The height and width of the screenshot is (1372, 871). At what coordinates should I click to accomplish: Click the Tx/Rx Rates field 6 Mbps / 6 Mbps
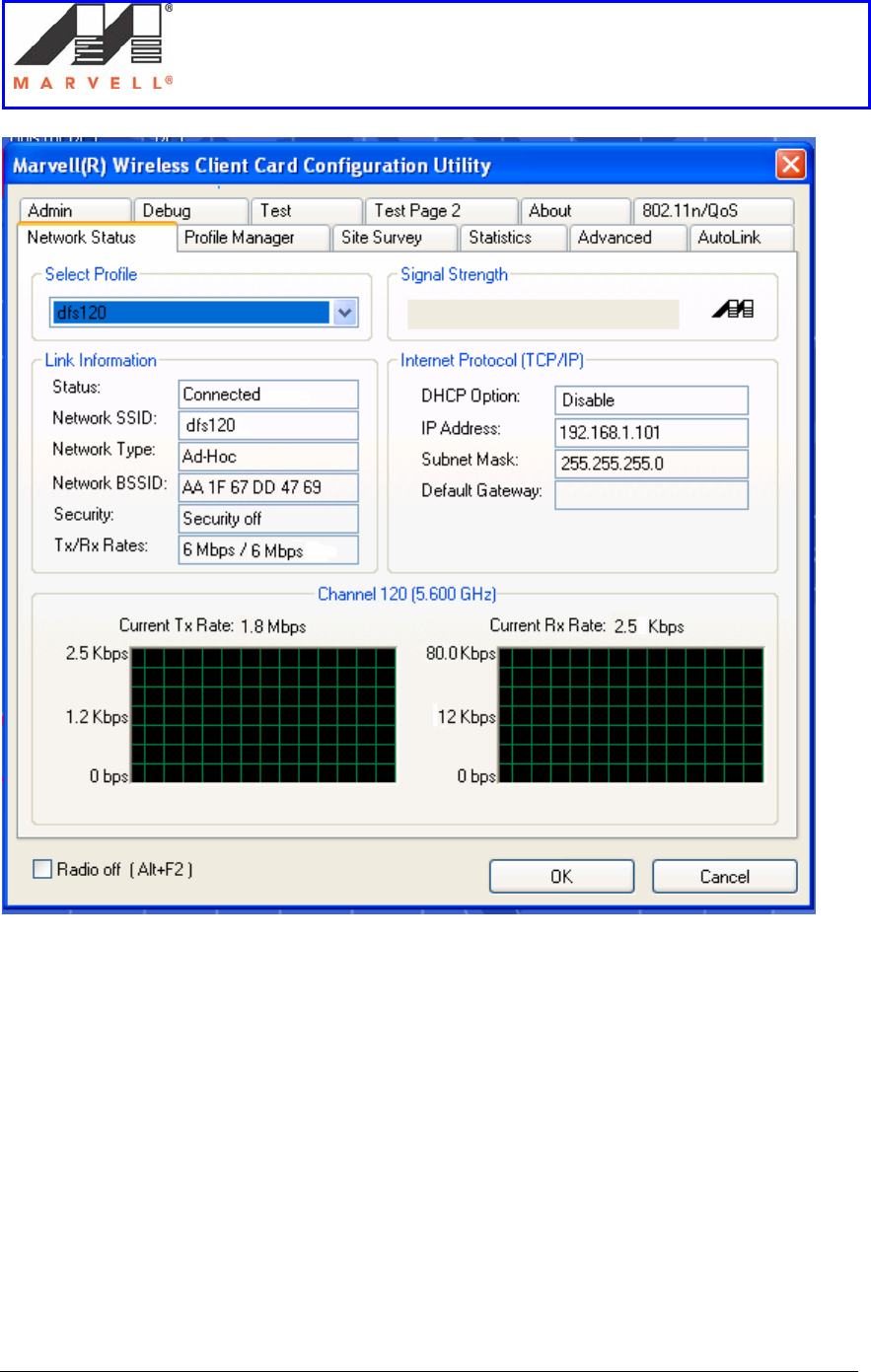point(268,550)
